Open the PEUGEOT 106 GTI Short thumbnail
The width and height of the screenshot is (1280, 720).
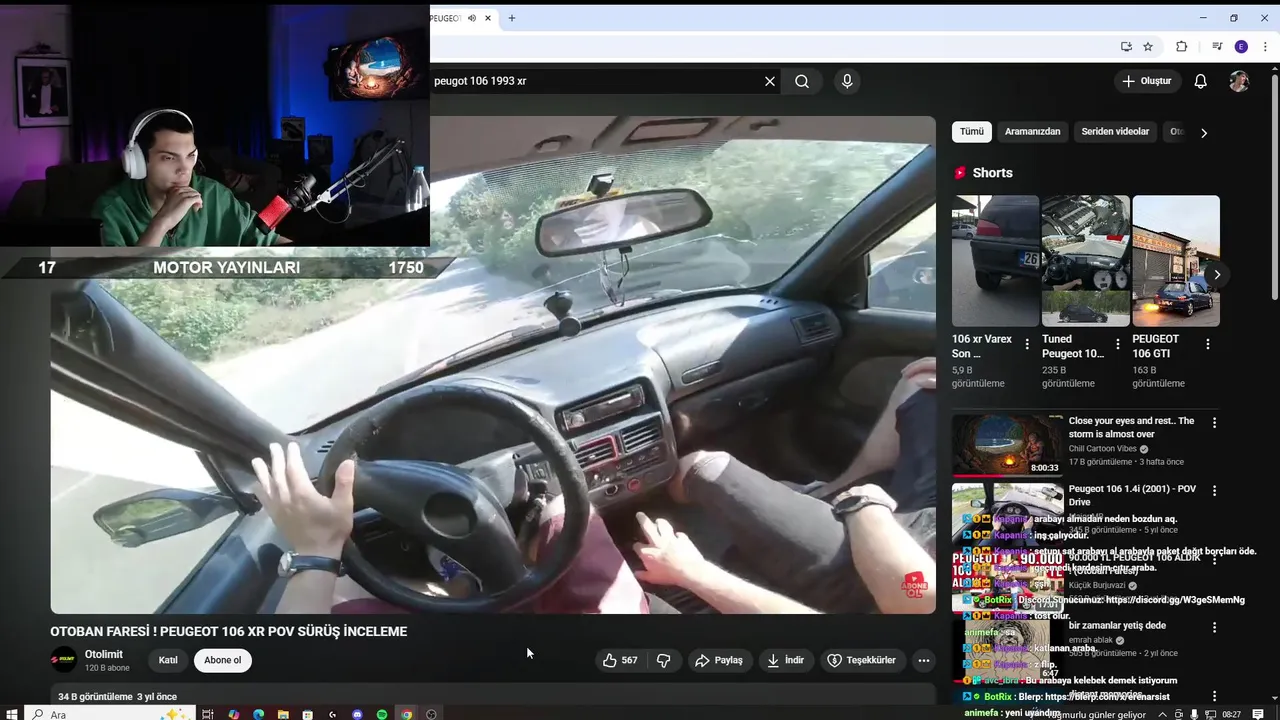tap(1176, 261)
